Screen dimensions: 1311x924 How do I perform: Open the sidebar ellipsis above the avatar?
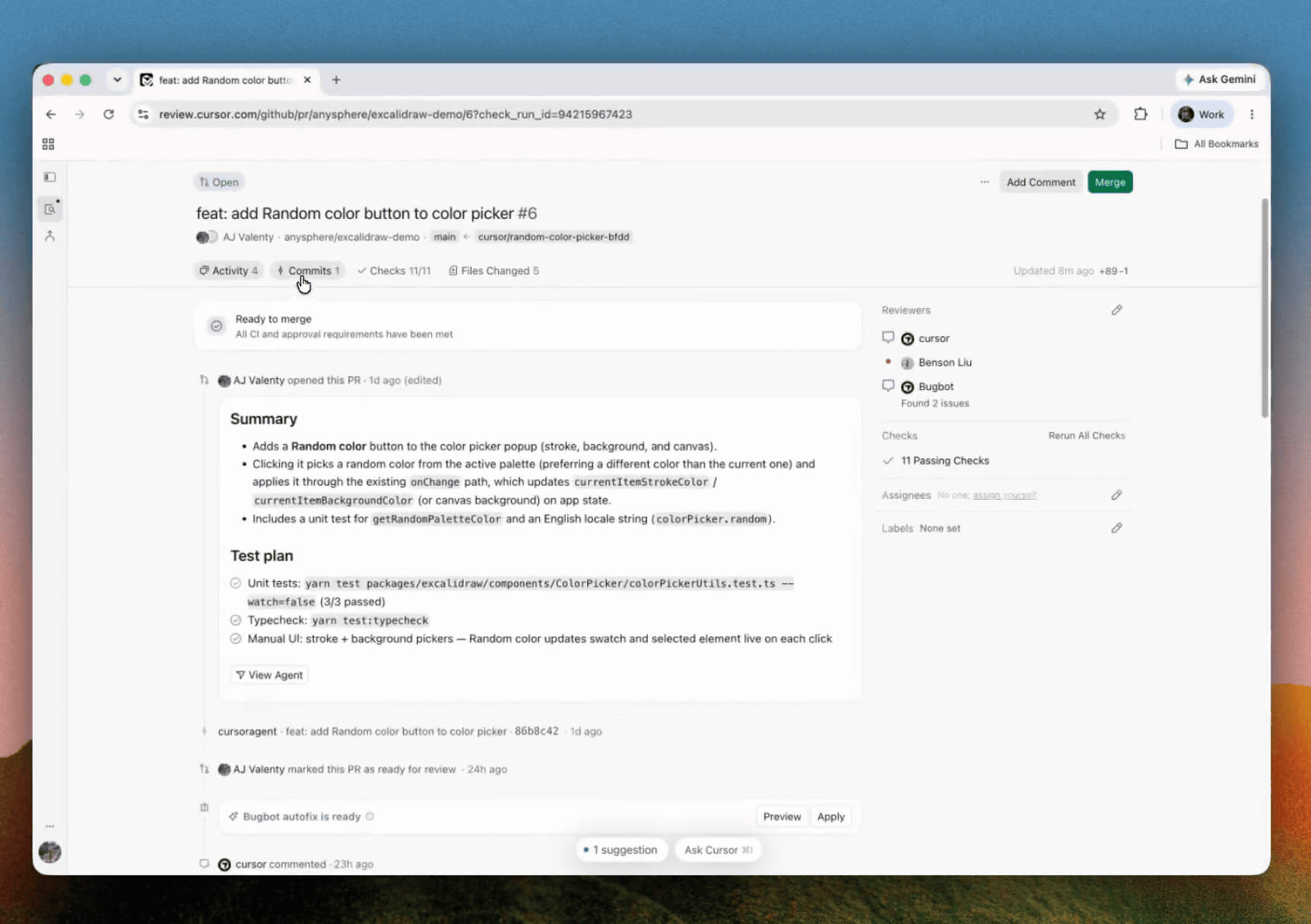tap(49, 826)
